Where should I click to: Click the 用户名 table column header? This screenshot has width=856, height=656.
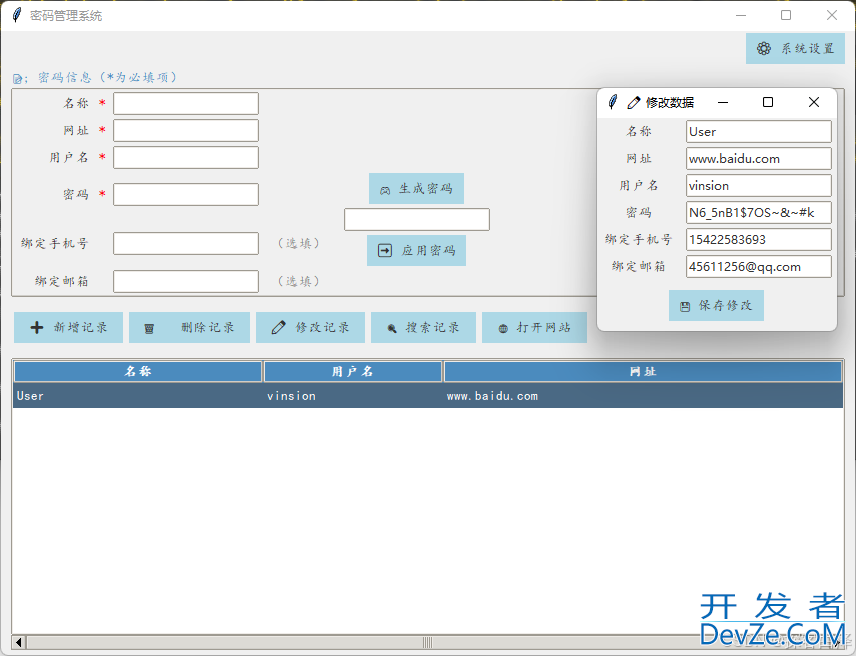click(x=353, y=372)
